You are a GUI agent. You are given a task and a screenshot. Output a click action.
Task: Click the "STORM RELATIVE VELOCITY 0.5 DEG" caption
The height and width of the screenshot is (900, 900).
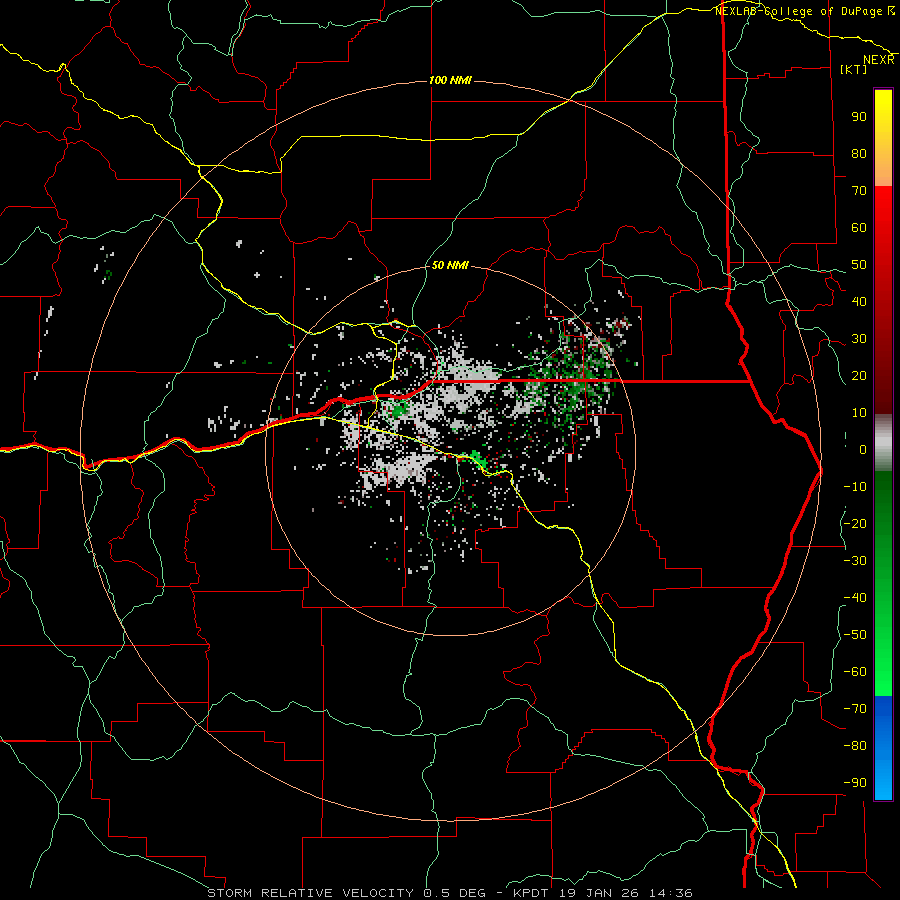point(346,893)
